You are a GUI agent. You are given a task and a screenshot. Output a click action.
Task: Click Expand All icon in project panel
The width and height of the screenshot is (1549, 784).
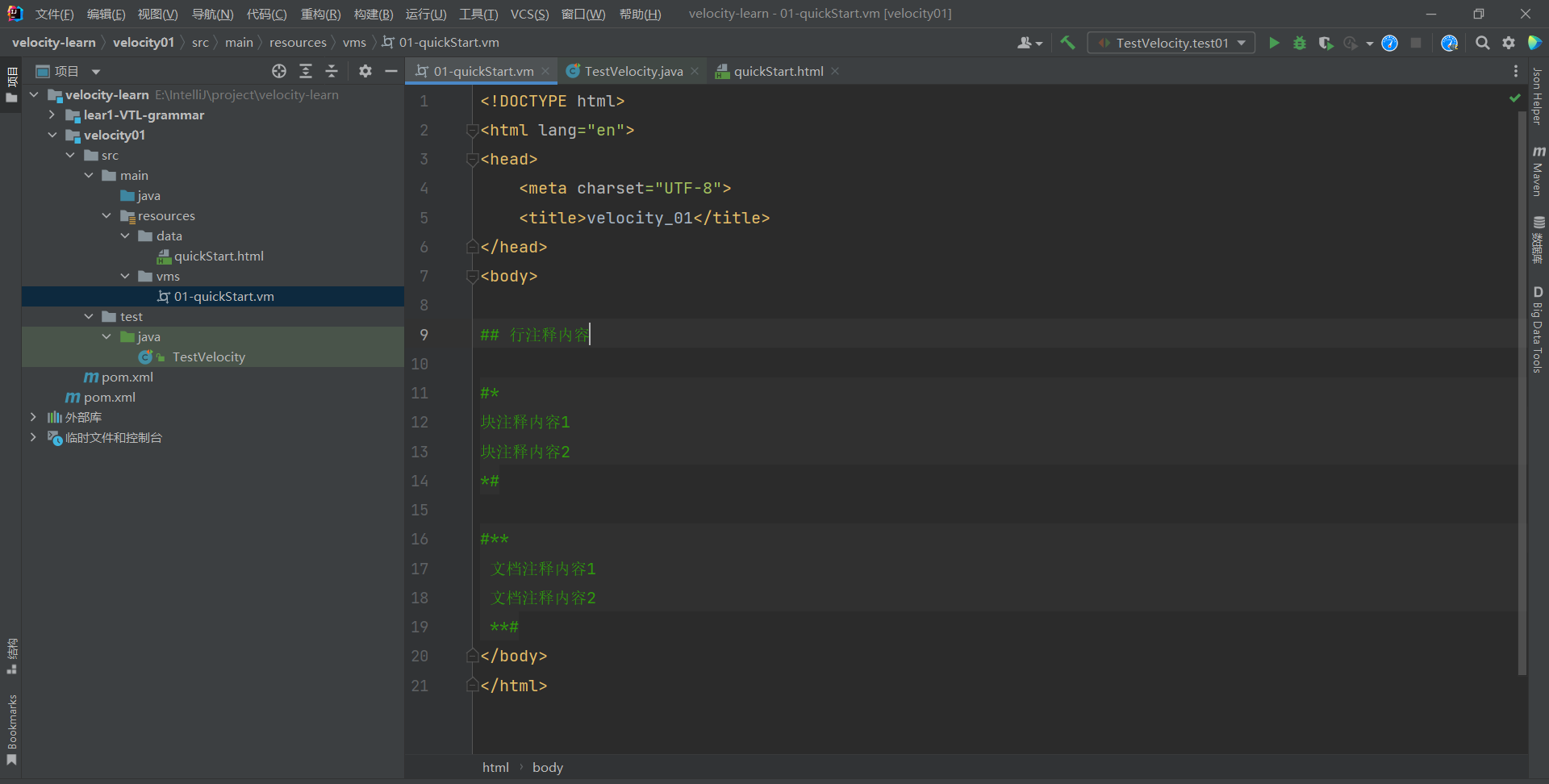(x=306, y=71)
